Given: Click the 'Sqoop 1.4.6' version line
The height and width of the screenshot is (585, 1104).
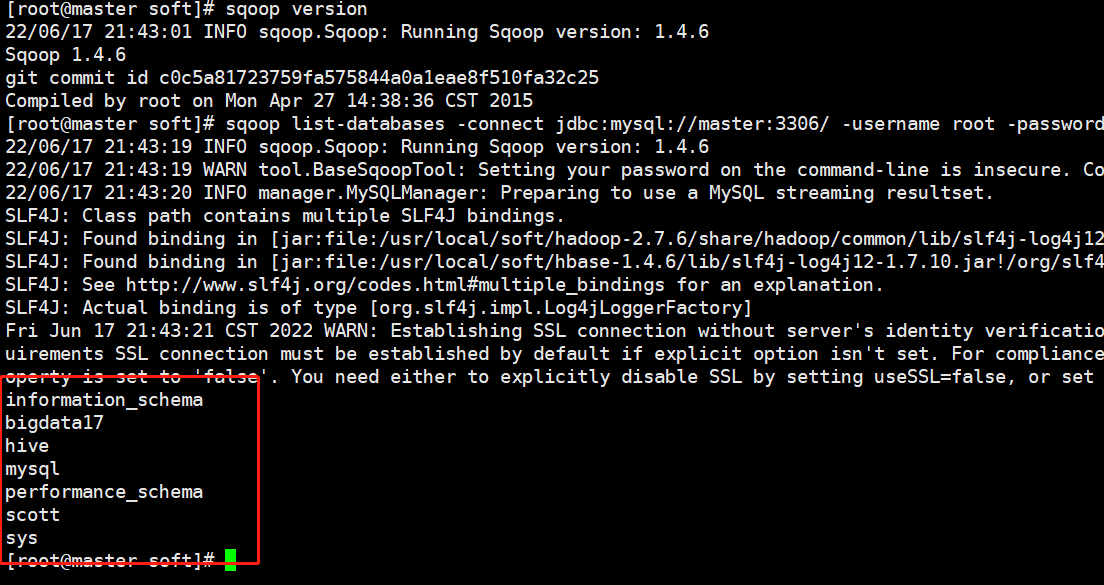Looking at the screenshot, I should tap(65, 55).
